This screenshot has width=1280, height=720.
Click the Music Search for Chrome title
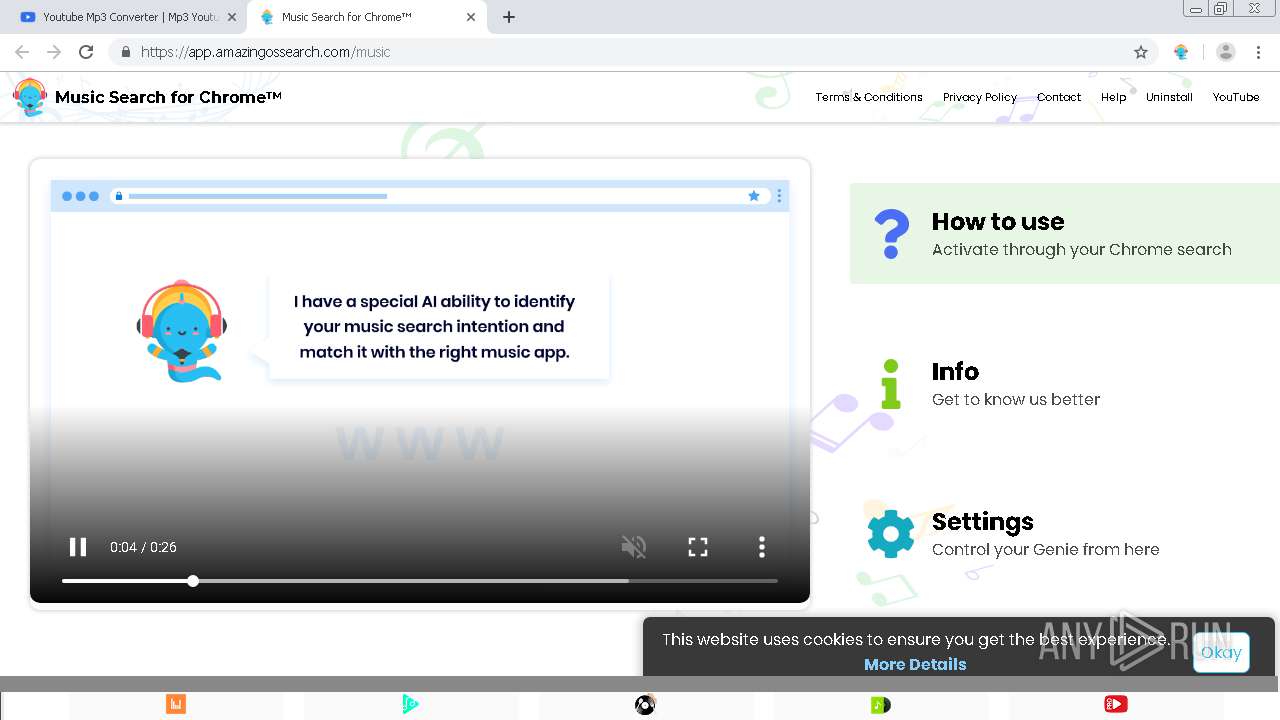point(168,97)
